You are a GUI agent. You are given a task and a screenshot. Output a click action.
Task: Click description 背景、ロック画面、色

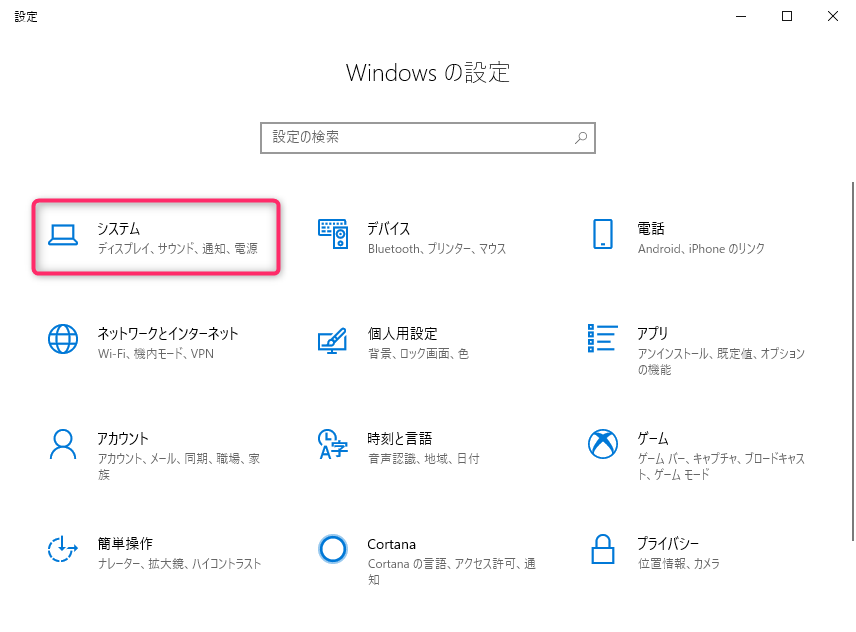coord(418,354)
